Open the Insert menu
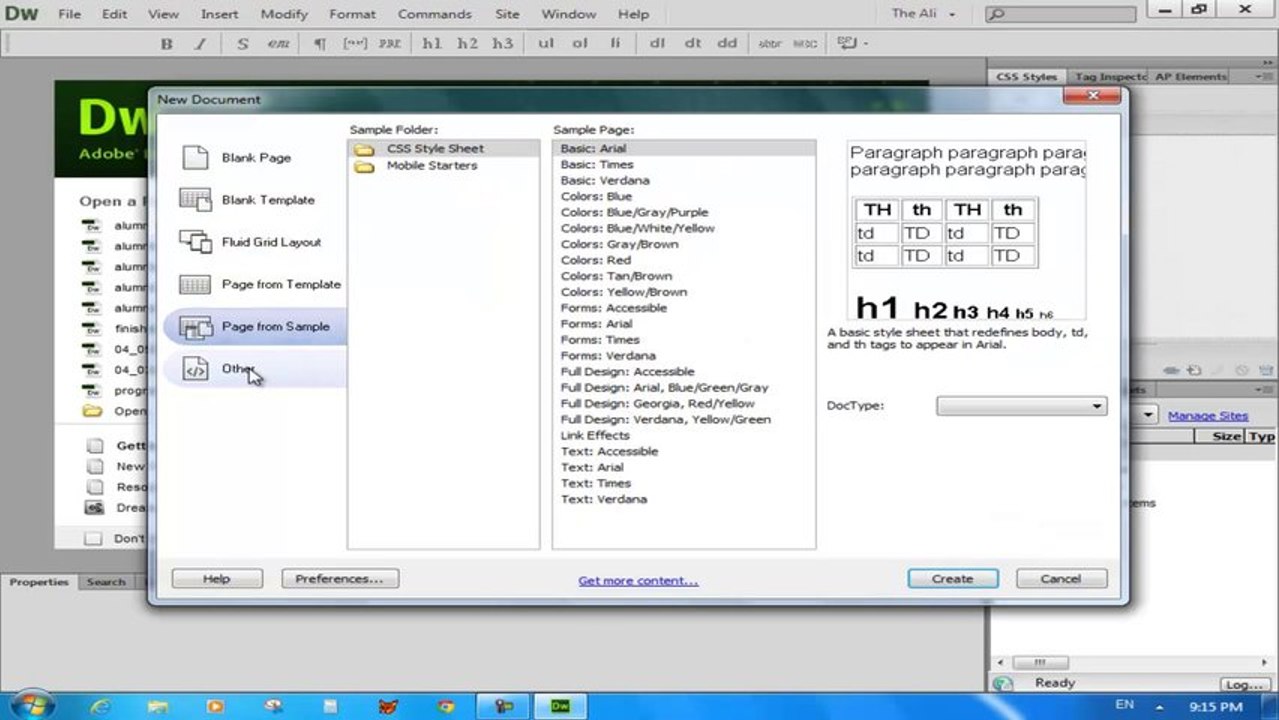The width and height of the screenshot is (1279, 720). coord(219,14)
